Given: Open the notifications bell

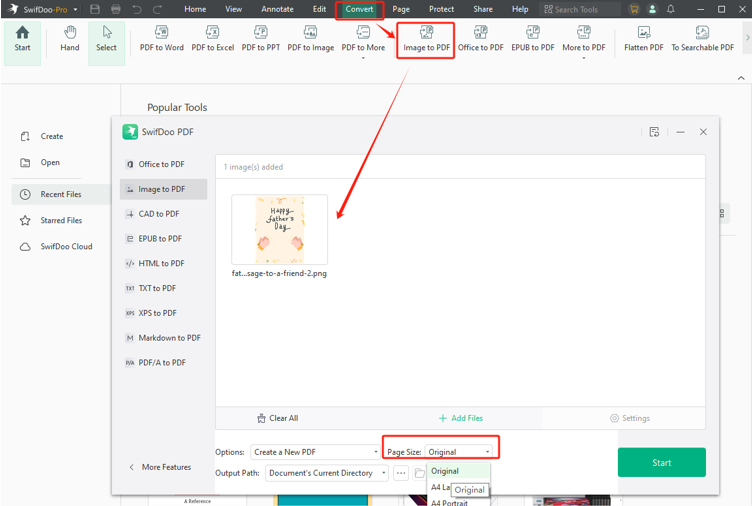Looking at the screenshot, I should 670,9.
